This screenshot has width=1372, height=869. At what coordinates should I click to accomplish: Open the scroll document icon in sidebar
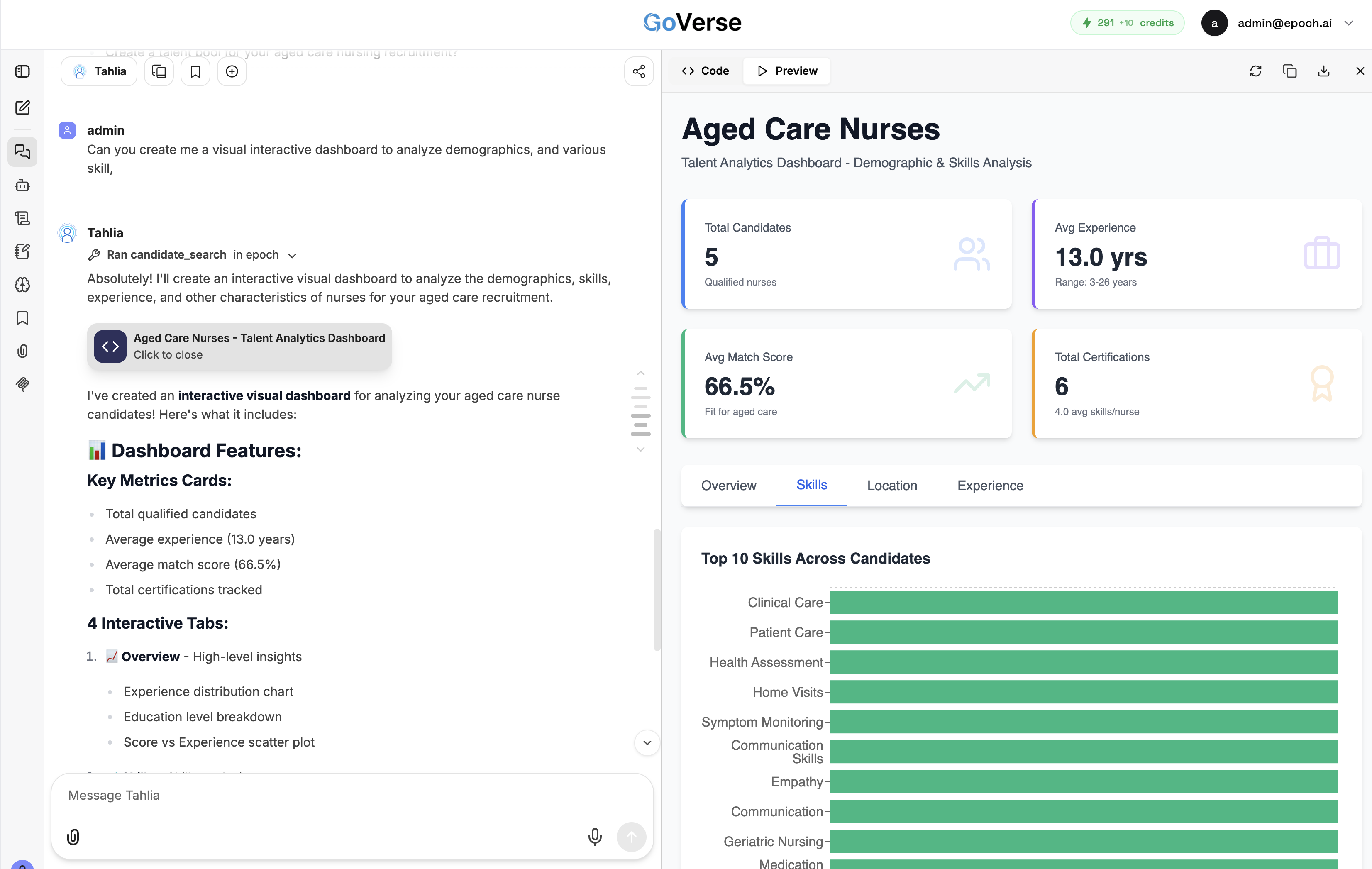[22, 218]
